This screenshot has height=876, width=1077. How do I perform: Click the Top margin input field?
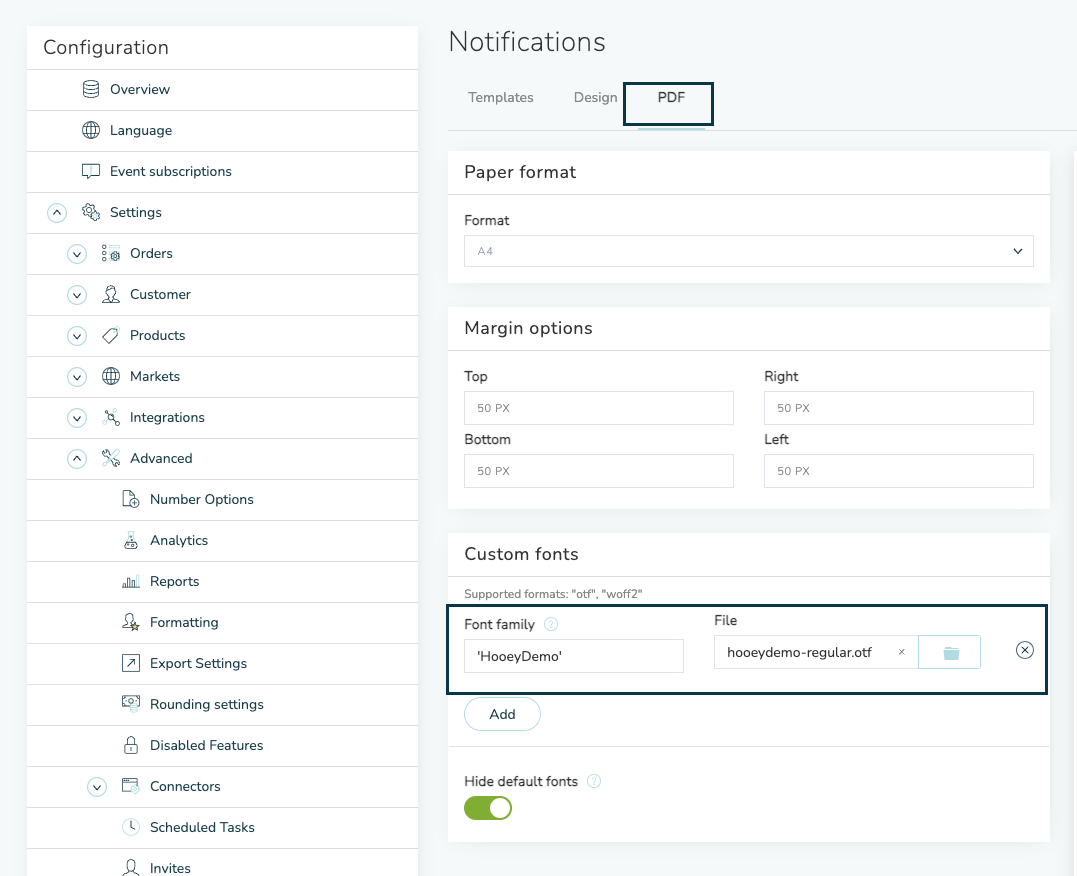[598, 408]
